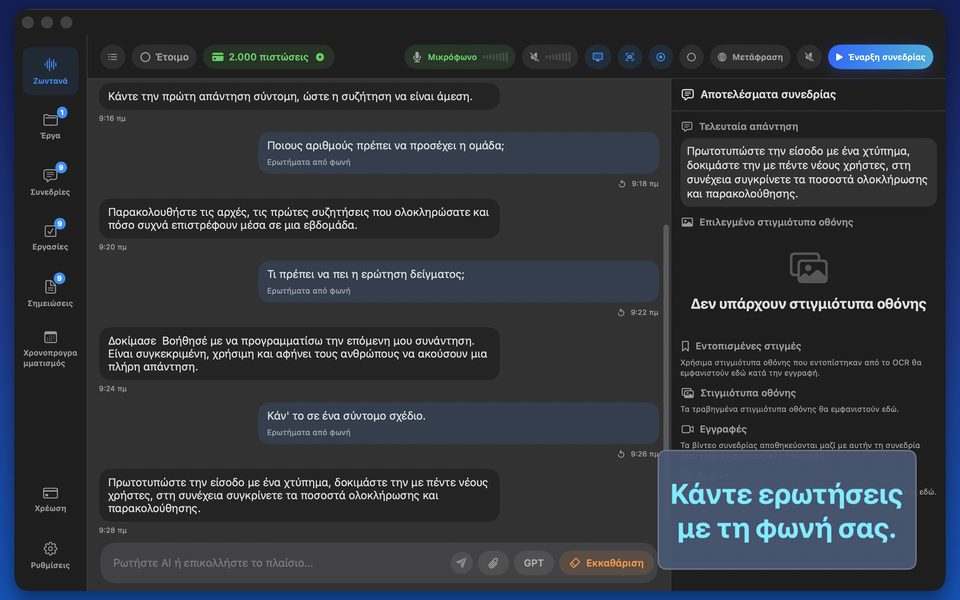Click the last answer text in results panel
960x600 pixels.
[x=808, y=172]
